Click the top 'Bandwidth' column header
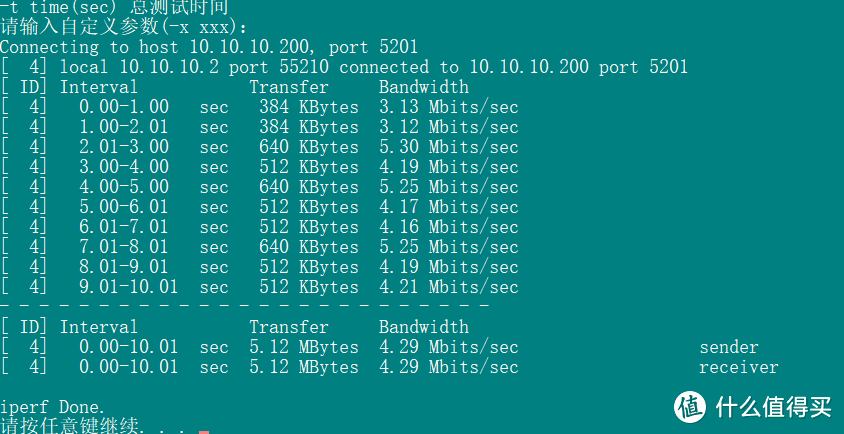This screenshot has width=844, height=434. 424,87
